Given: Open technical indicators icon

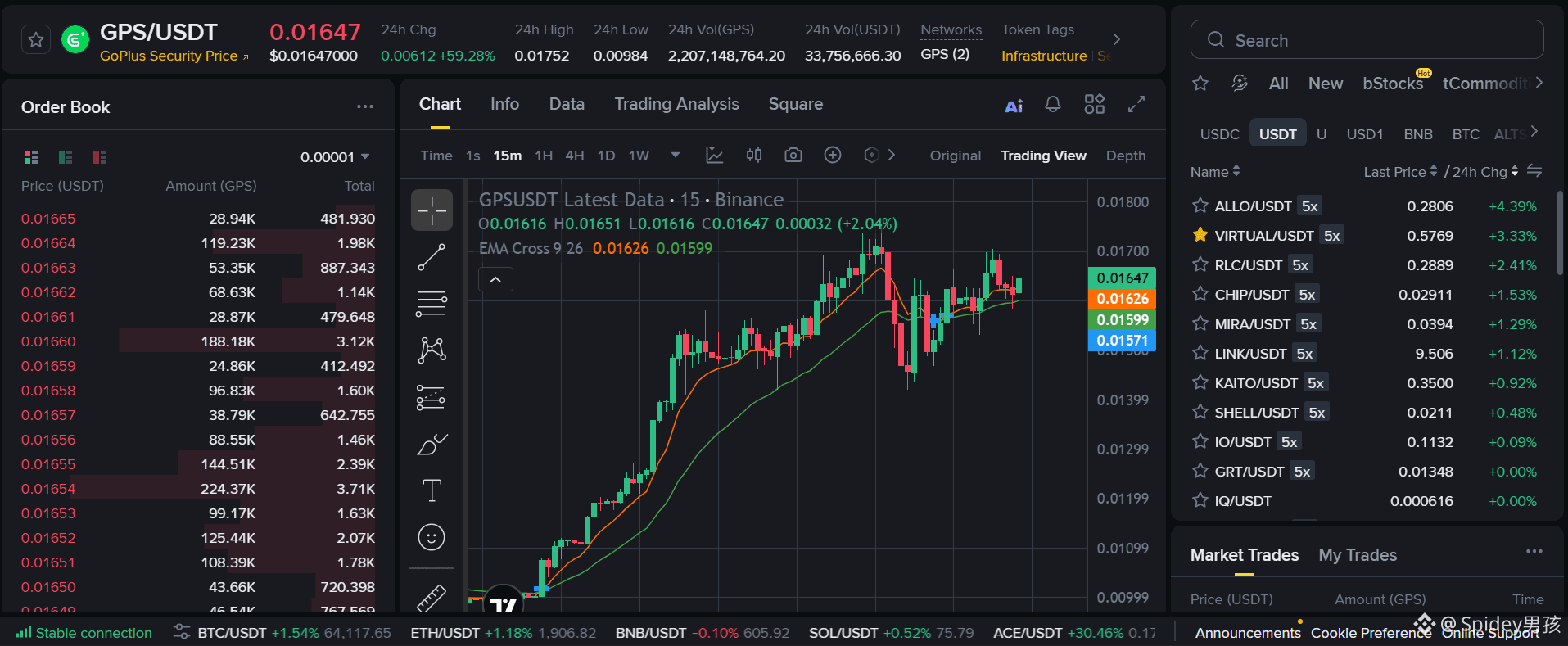Looking at the screenshot, I should coord(715,155).
